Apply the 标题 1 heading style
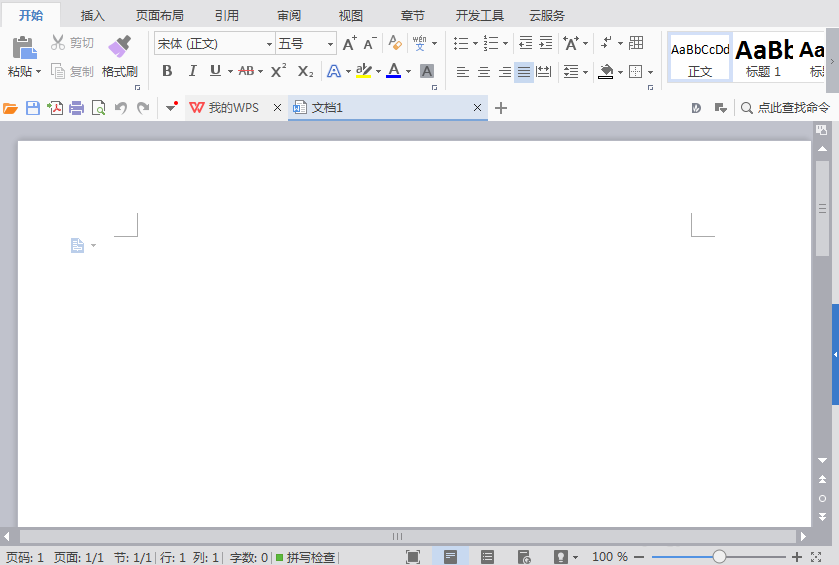Screen dimensions: 839x565 point(764,56)
